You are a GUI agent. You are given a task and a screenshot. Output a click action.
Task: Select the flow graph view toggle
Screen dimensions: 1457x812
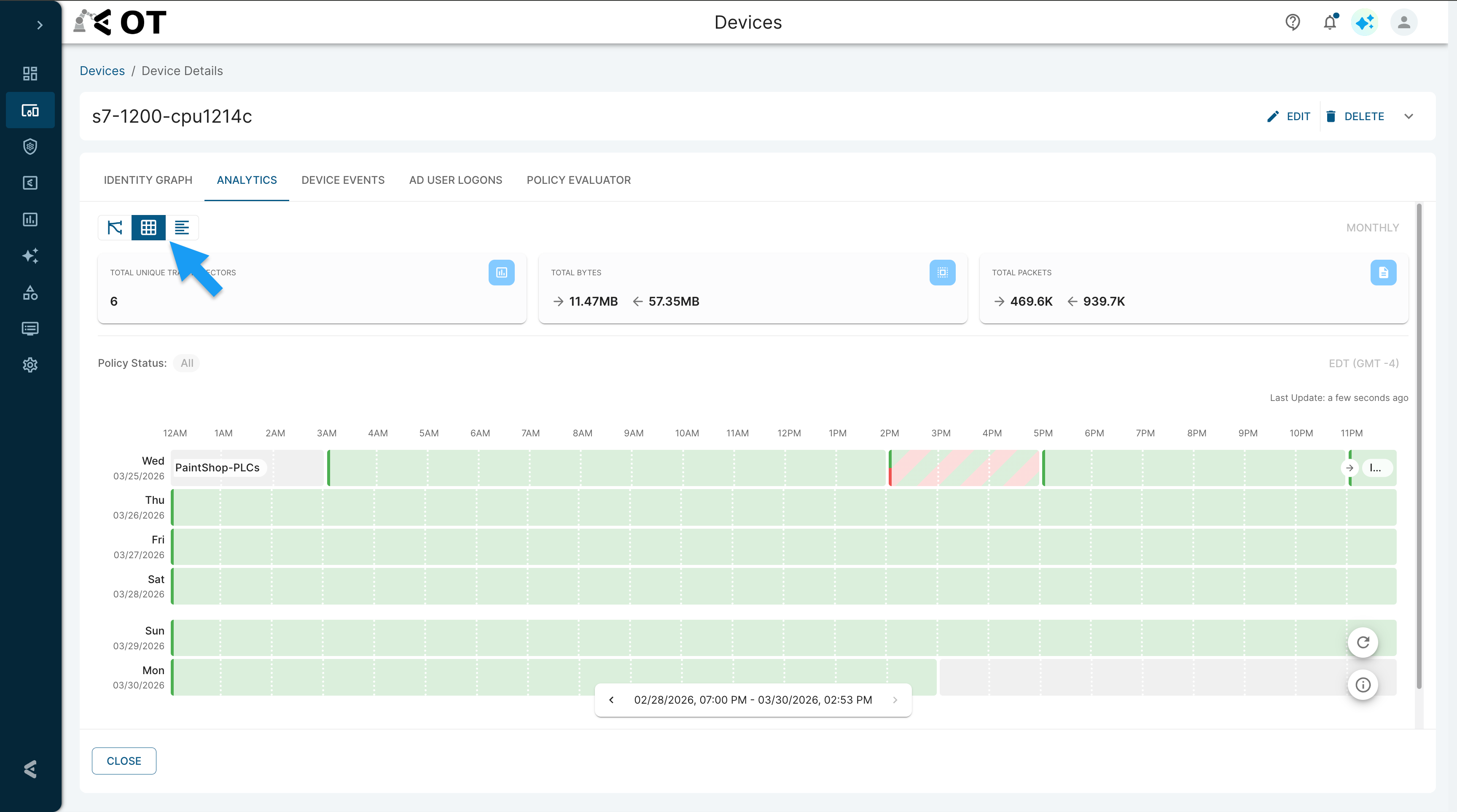[115, 227]
